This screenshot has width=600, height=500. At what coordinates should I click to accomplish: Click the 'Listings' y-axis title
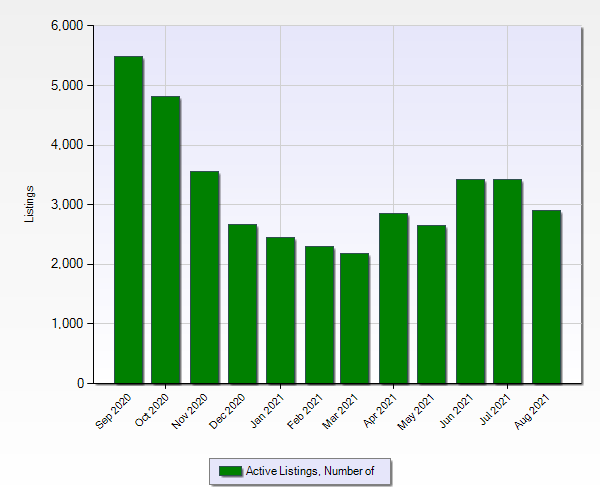[x=30, y=204]
